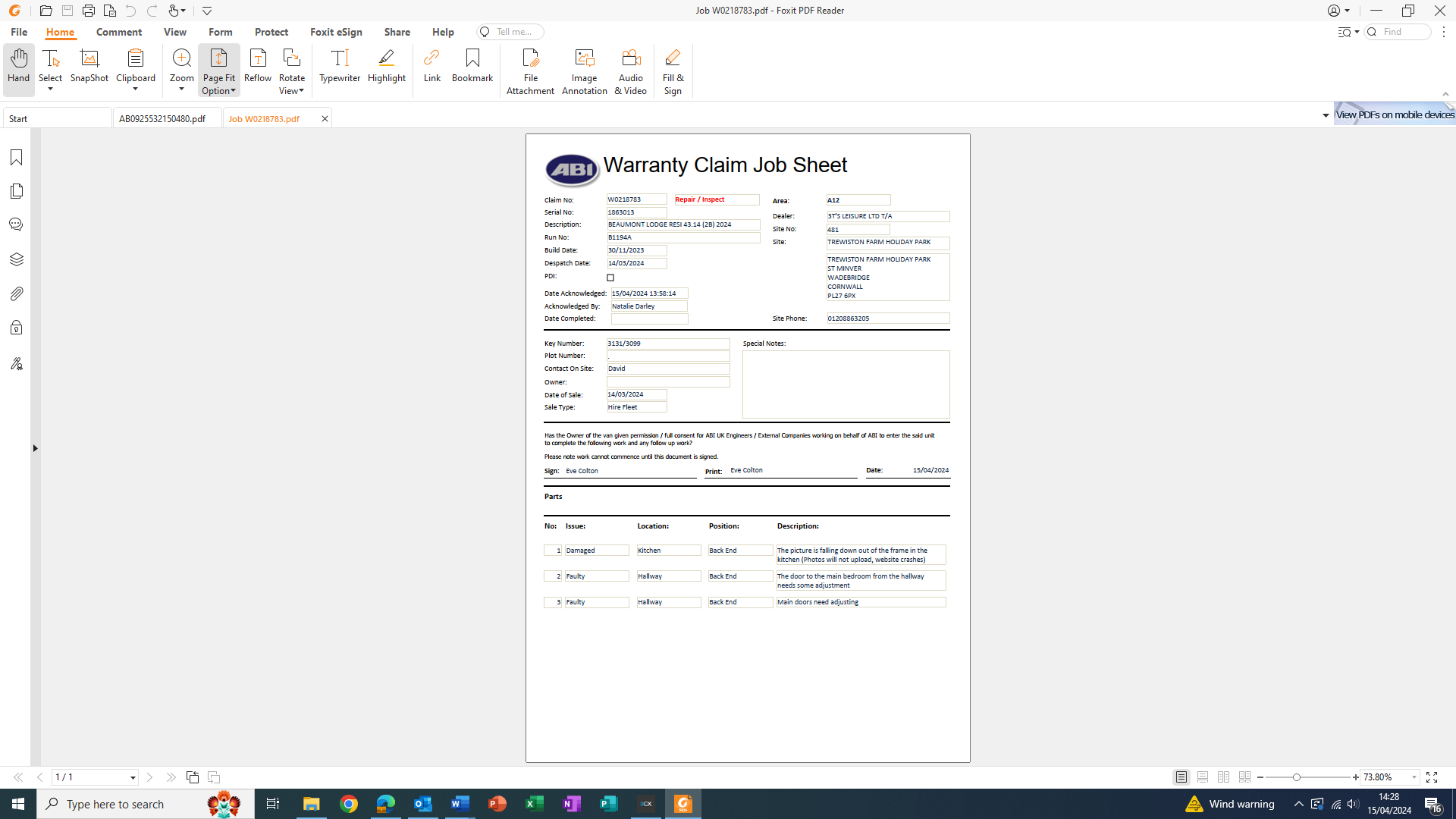
Task: Switch to AB0925532150480.pdf document tab
Action: coord(162,119)
